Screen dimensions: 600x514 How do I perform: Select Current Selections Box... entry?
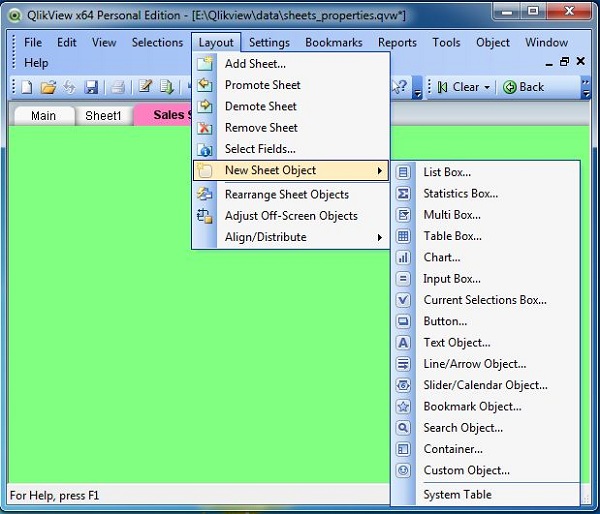[486, 300]
